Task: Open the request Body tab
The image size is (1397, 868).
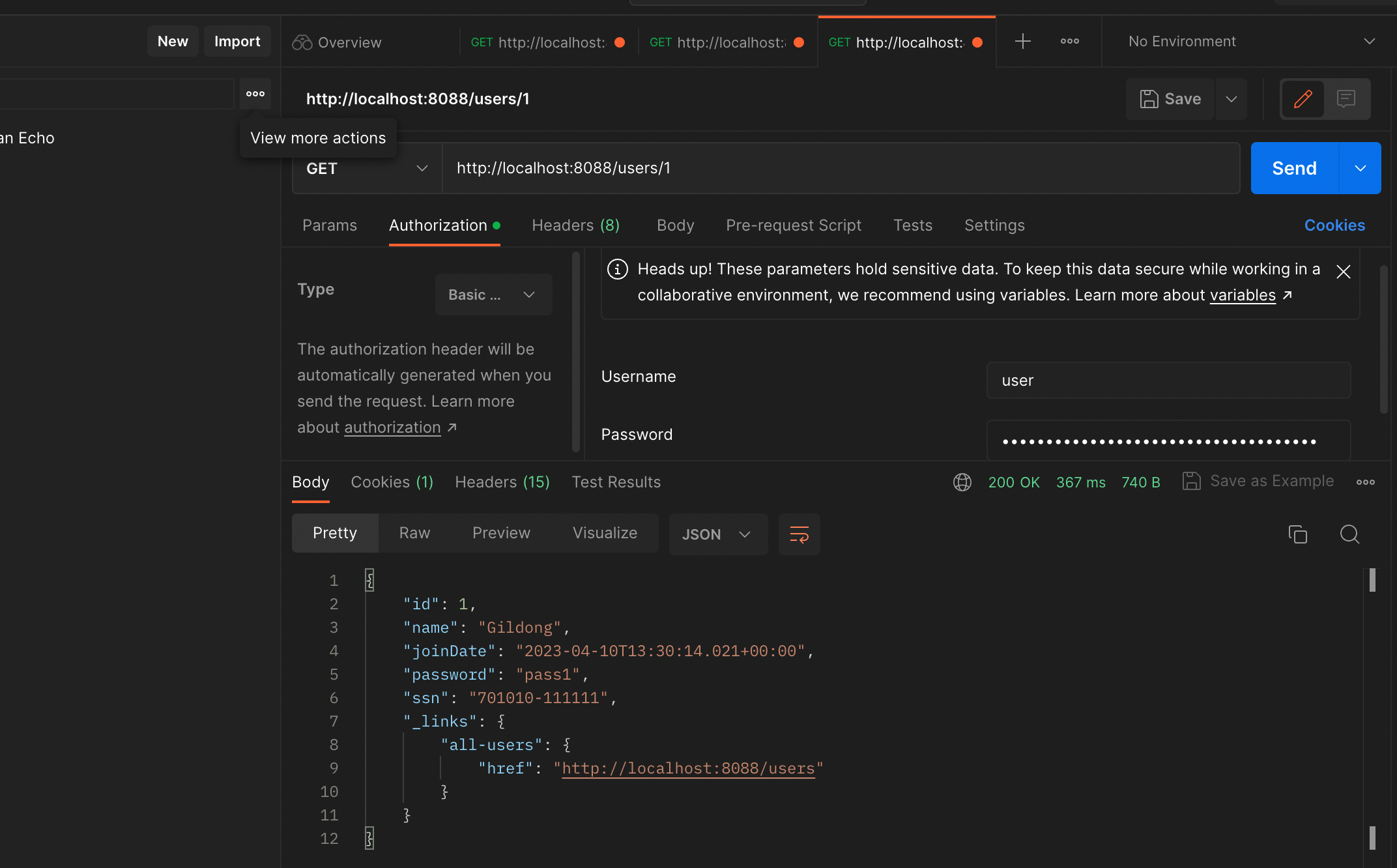Action: coord(676,225)
